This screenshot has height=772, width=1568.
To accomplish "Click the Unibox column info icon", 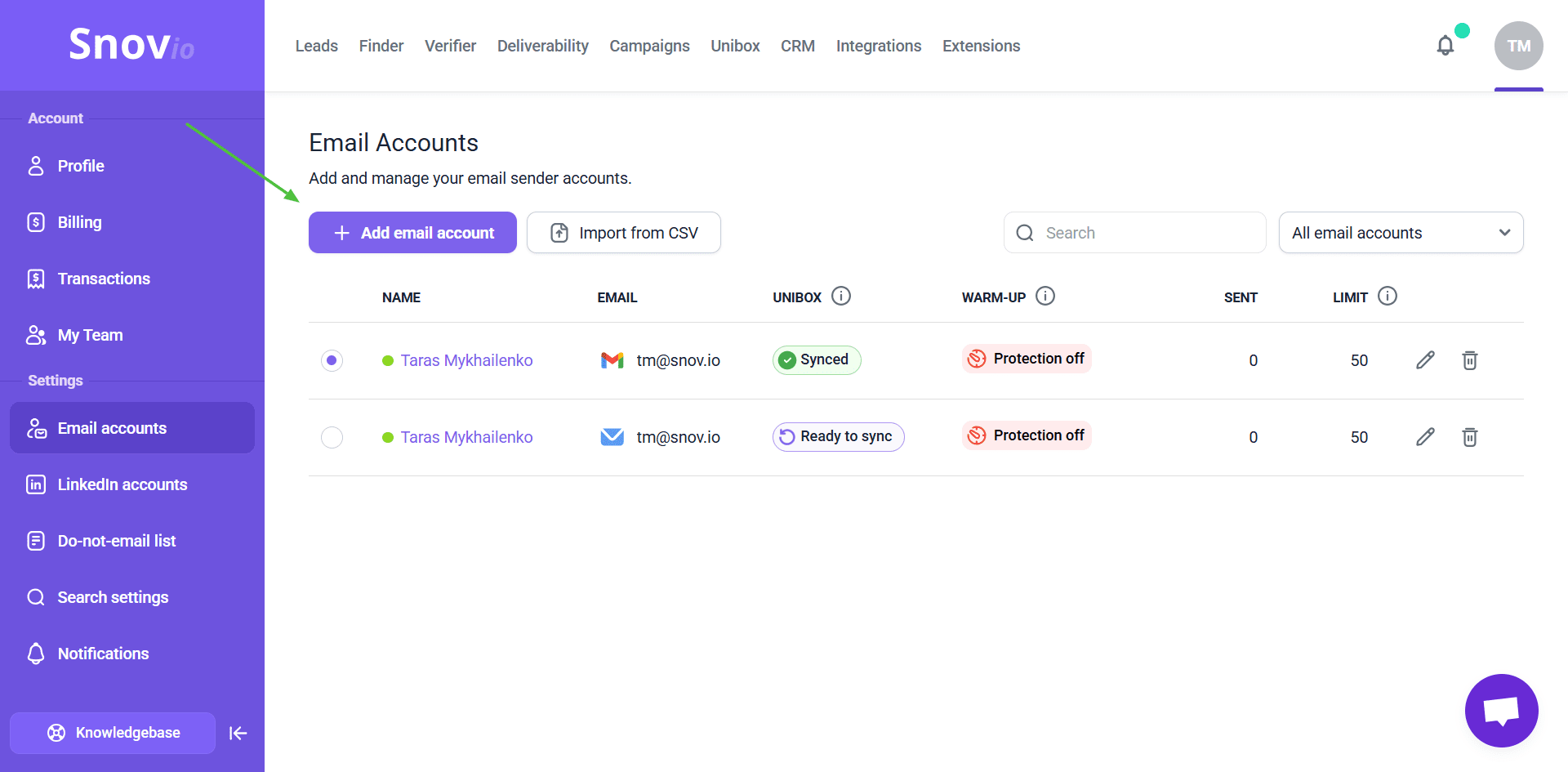I will [841, 296].
